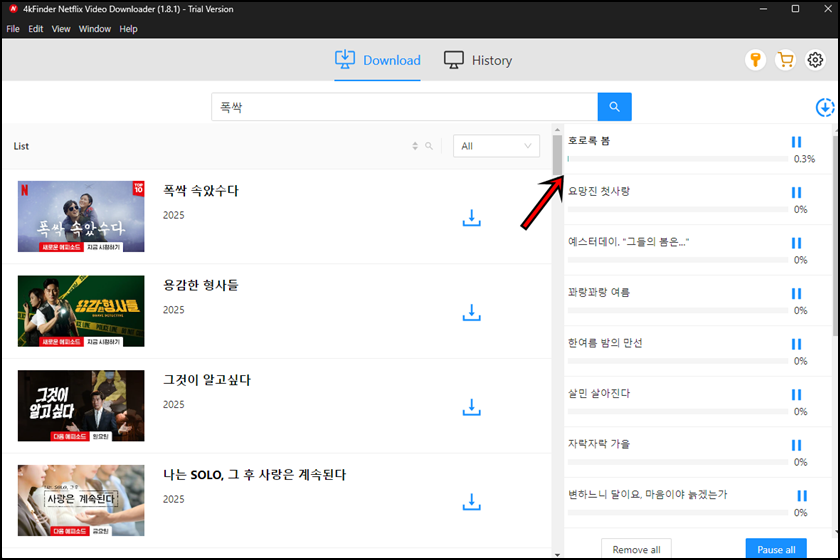The width and height of the screenshot is (840, 560).
Task: Download 그것이 알고싶다
Action: coord(471,407)
